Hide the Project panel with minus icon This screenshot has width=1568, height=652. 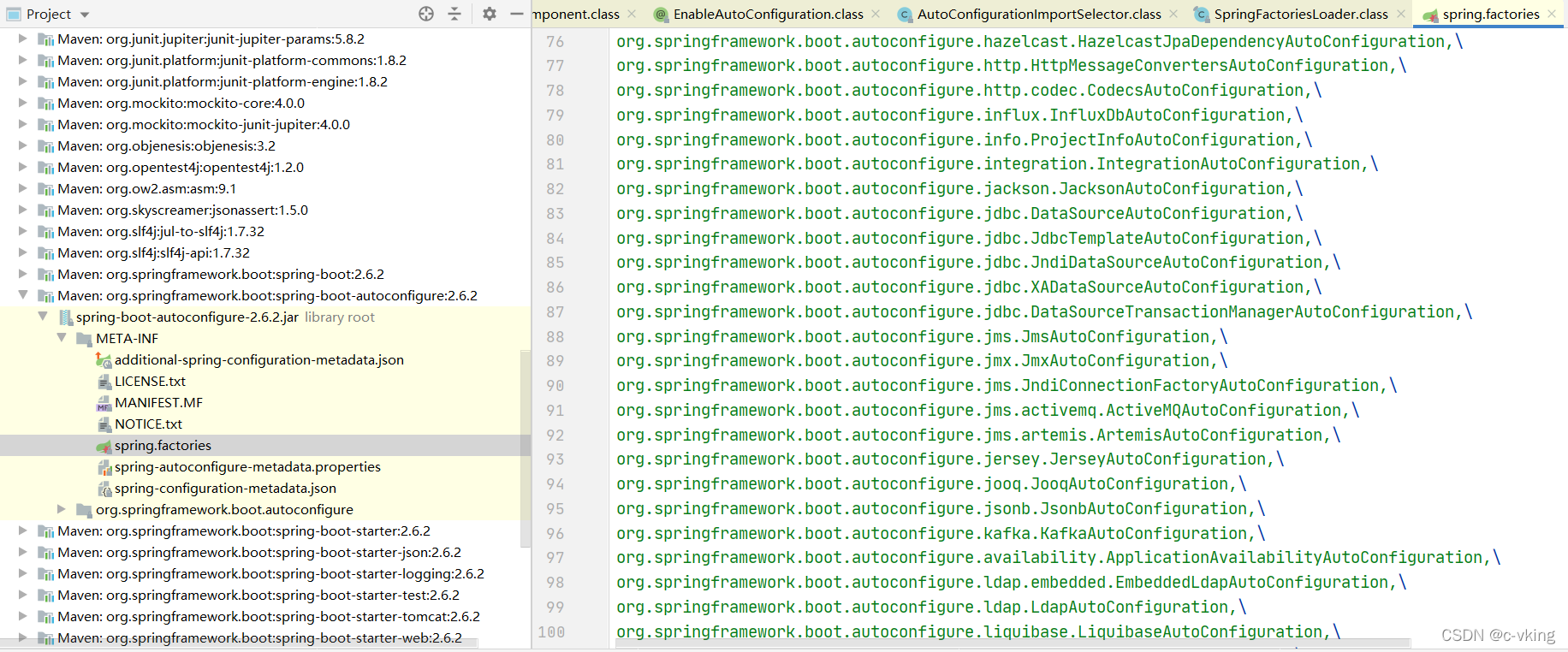(x=516, y=14)
